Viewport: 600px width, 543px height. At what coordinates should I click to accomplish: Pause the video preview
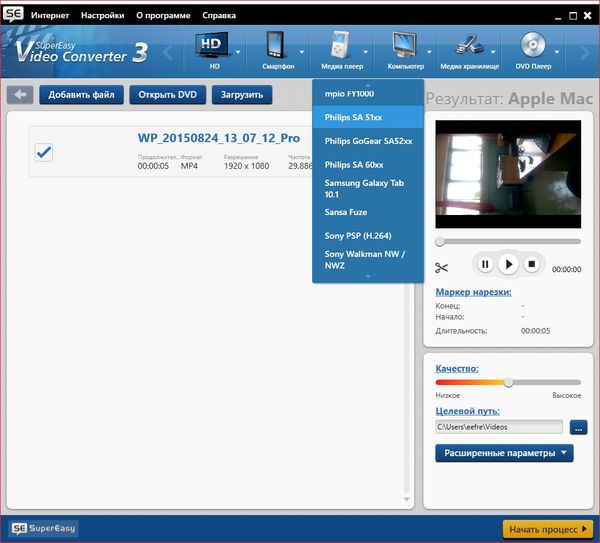(485, 265)
